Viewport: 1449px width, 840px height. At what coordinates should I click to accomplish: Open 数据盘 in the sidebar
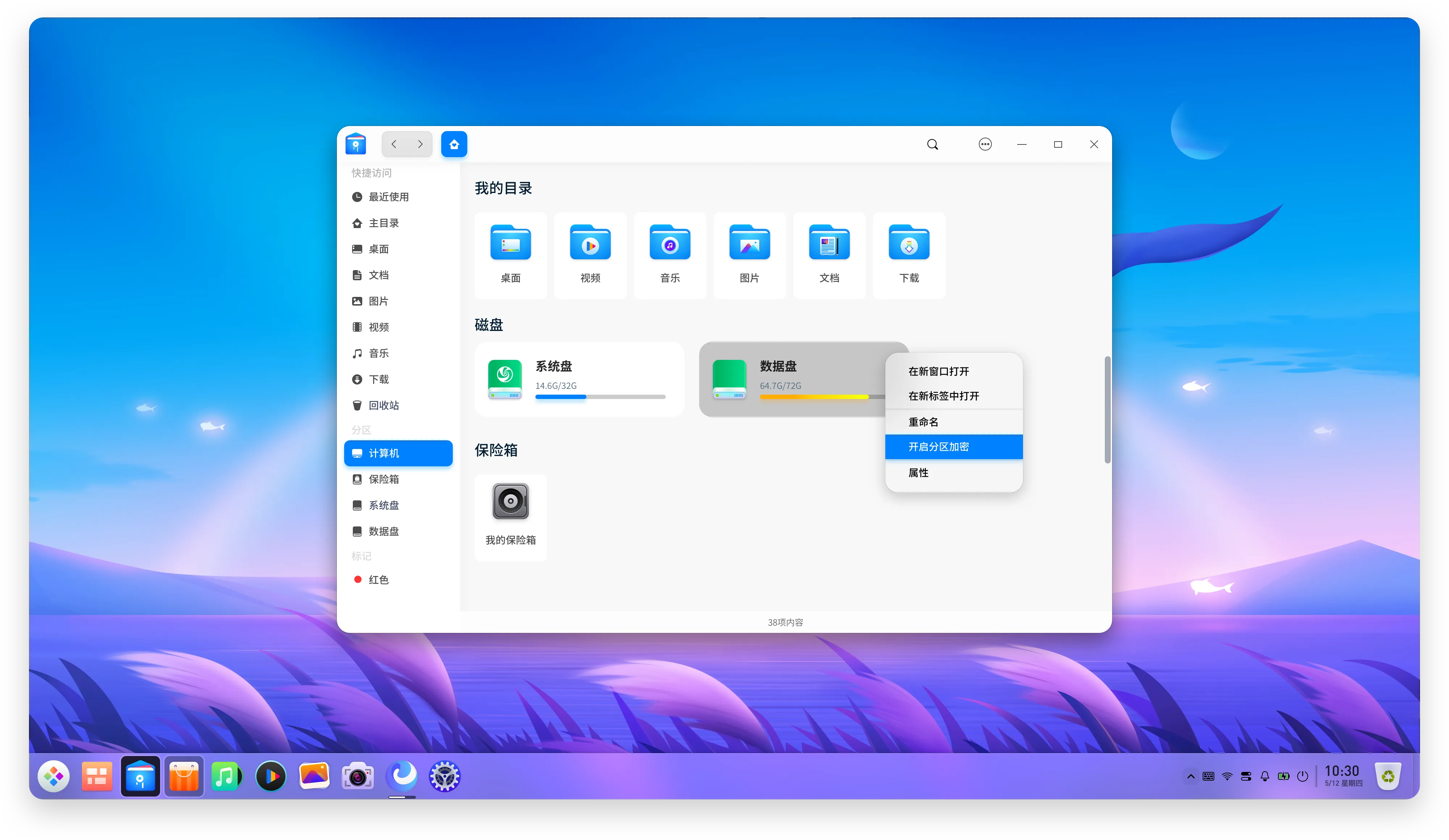tap(398, 532)
